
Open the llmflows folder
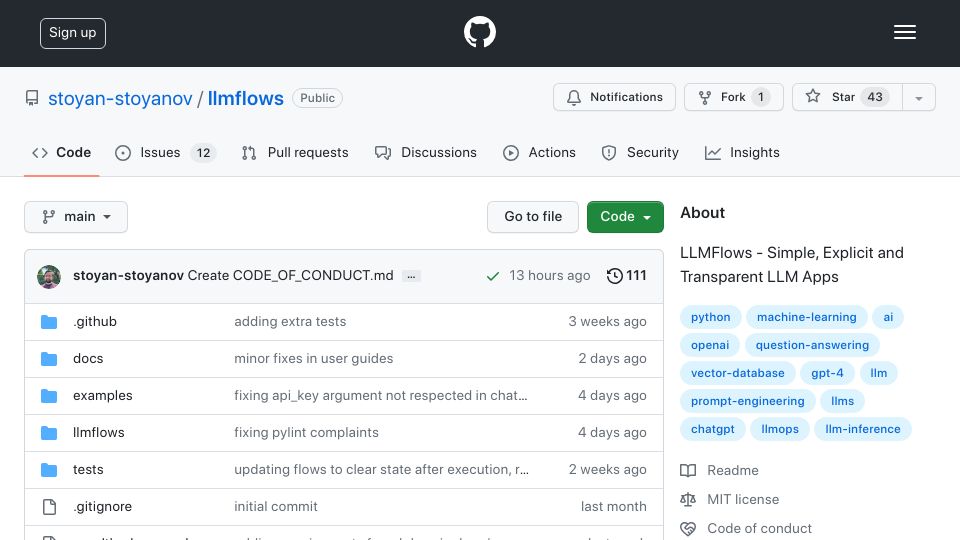point(99,432)
